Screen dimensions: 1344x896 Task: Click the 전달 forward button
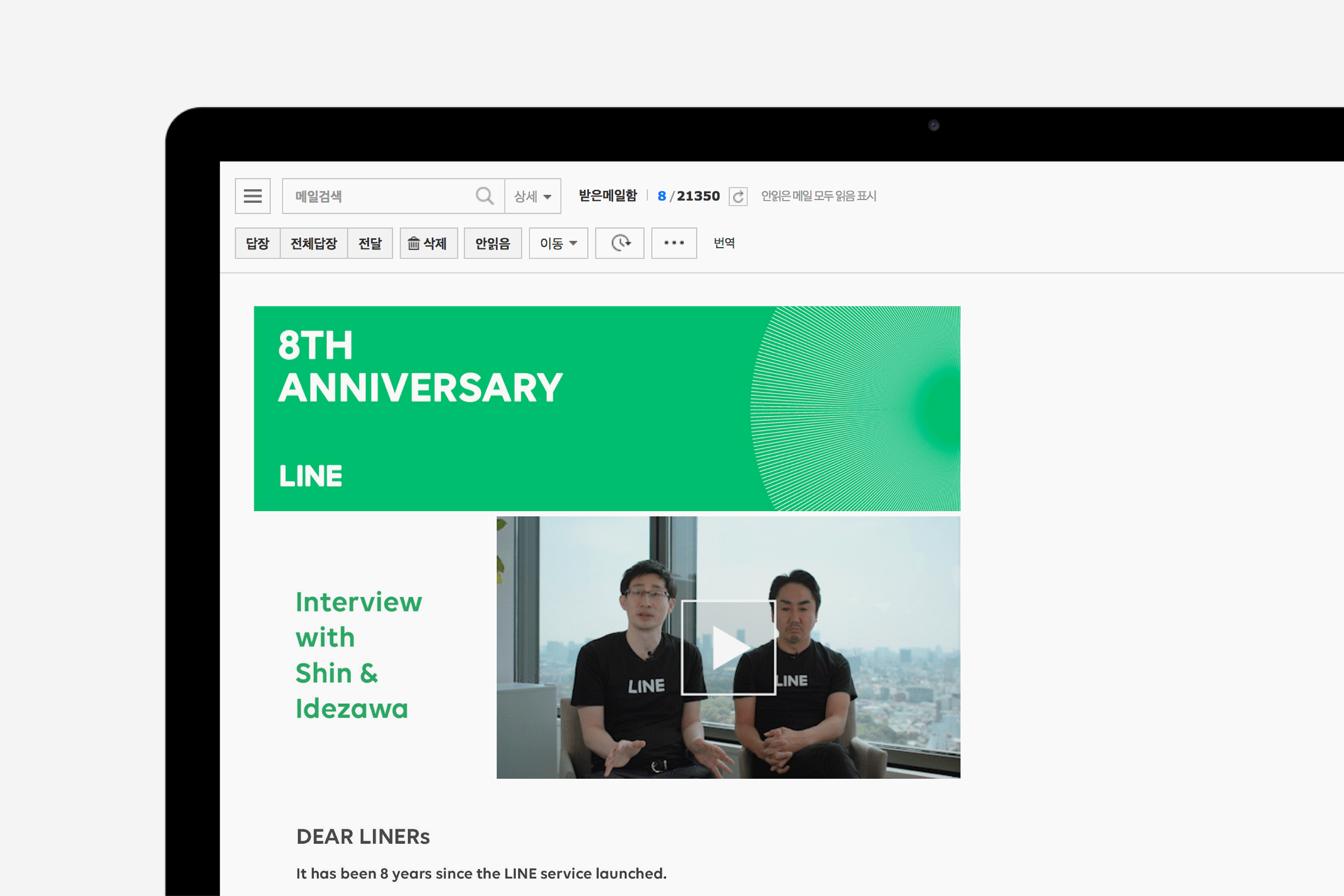(370, 244)
